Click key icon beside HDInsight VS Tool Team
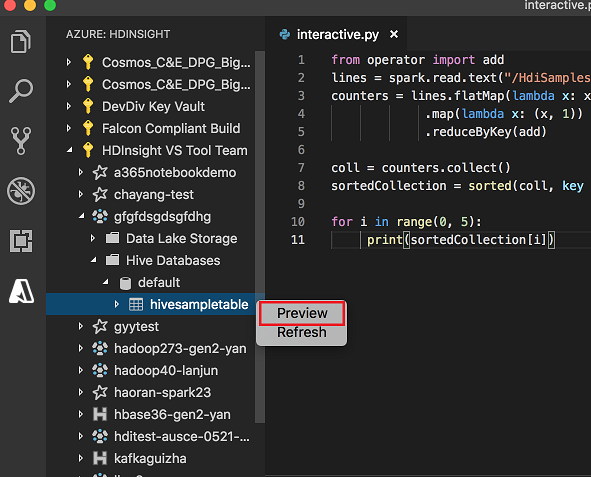This screenshot has width=591, height=477. point(88,150)
